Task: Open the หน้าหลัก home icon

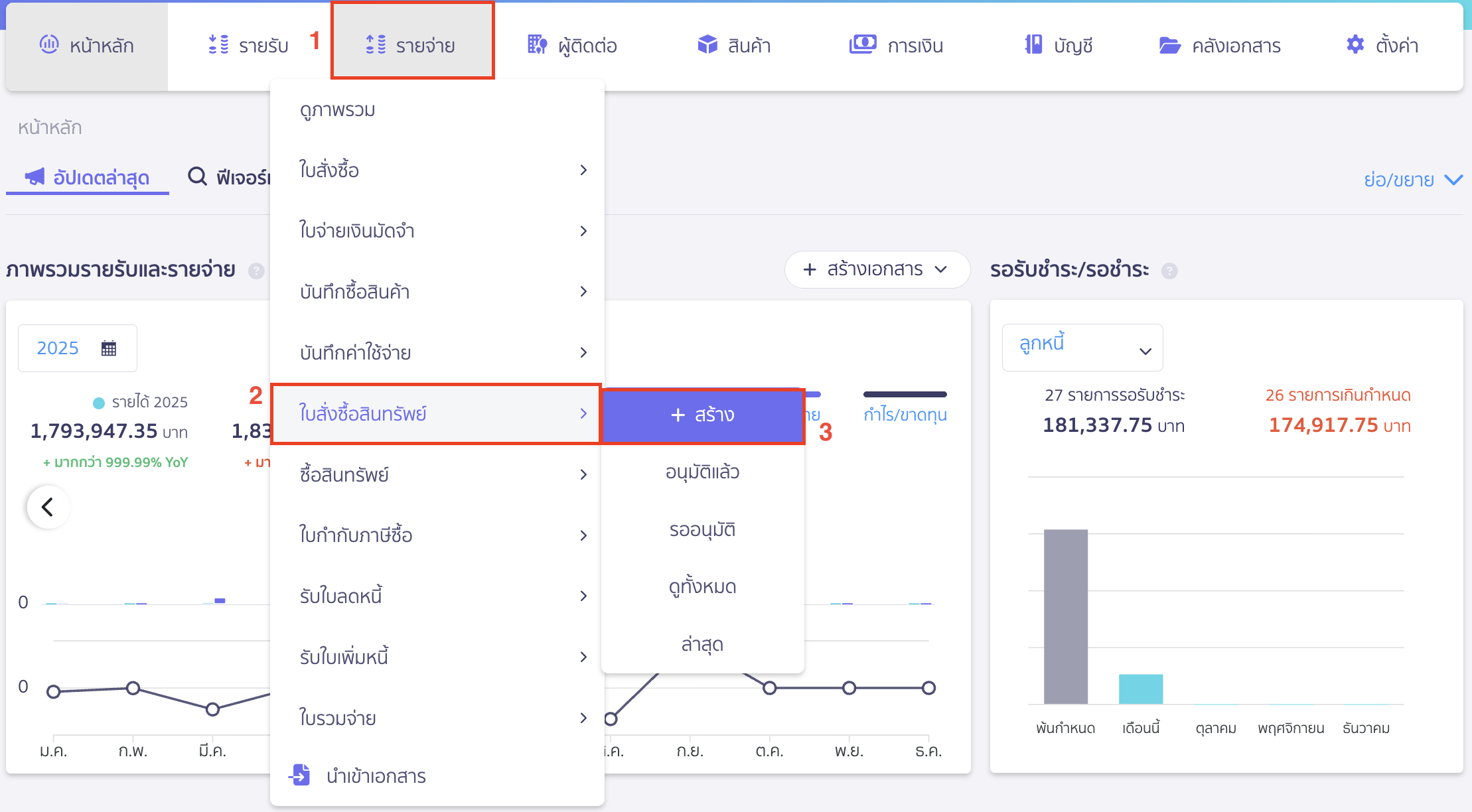Action: click(x=48, y=45)
